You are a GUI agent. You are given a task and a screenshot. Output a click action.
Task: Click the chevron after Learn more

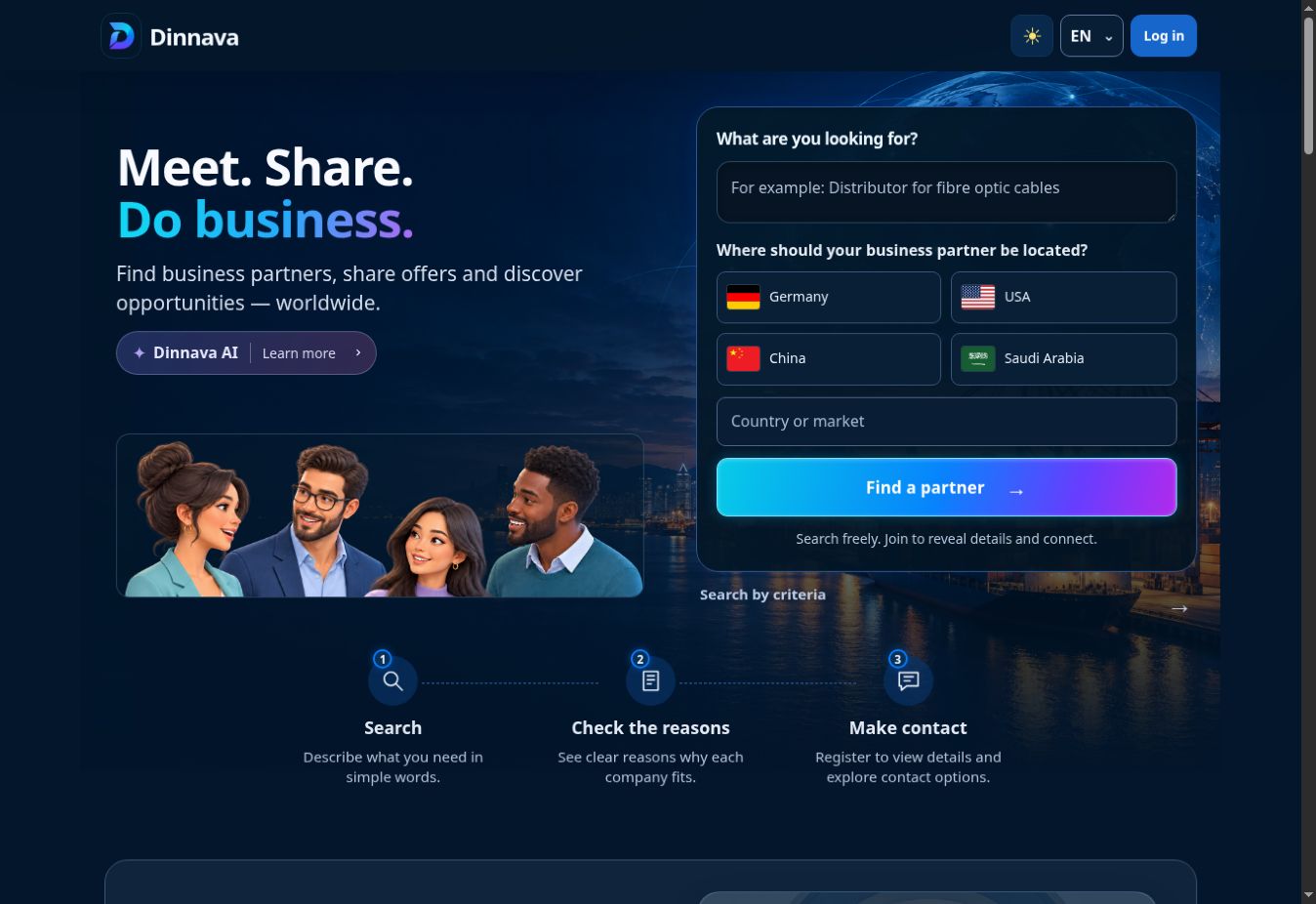click(358, 352)
